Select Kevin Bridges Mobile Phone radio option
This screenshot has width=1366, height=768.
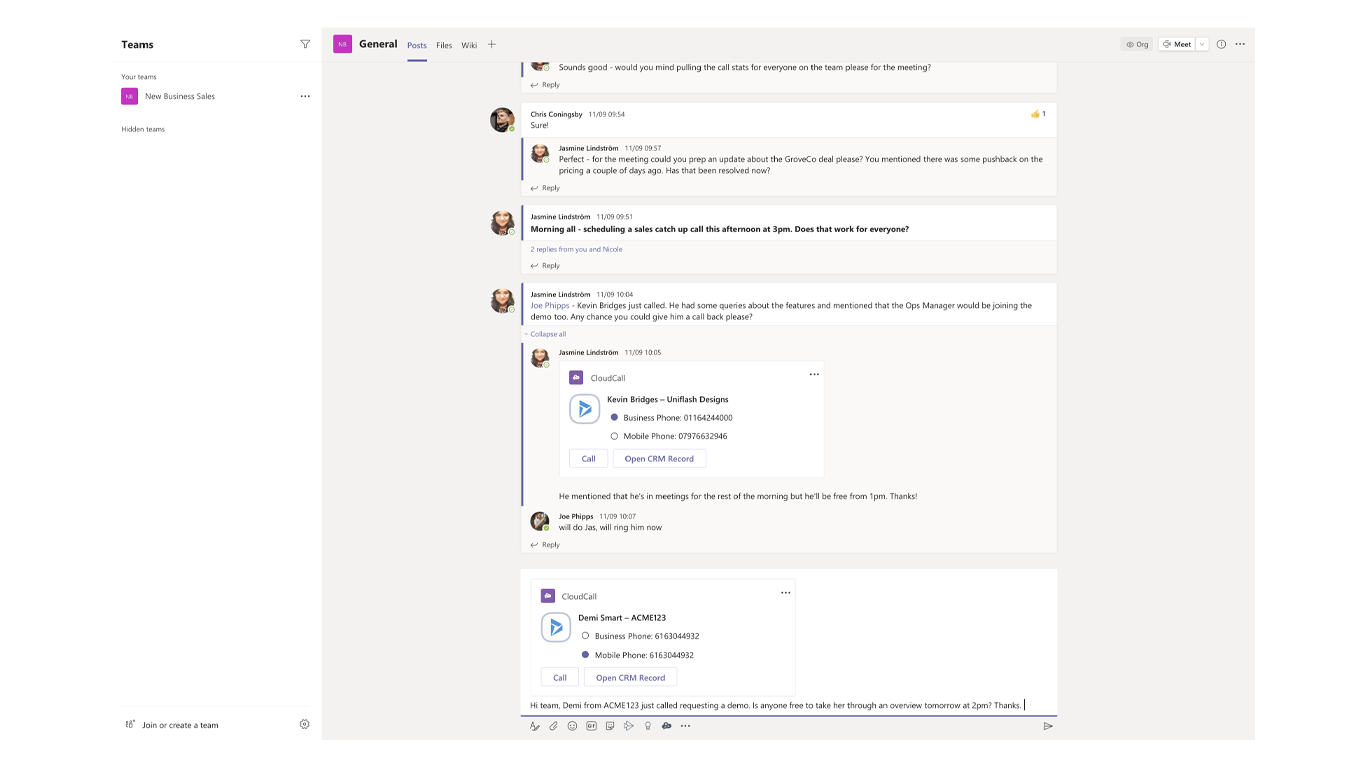[x=614, y=436]
